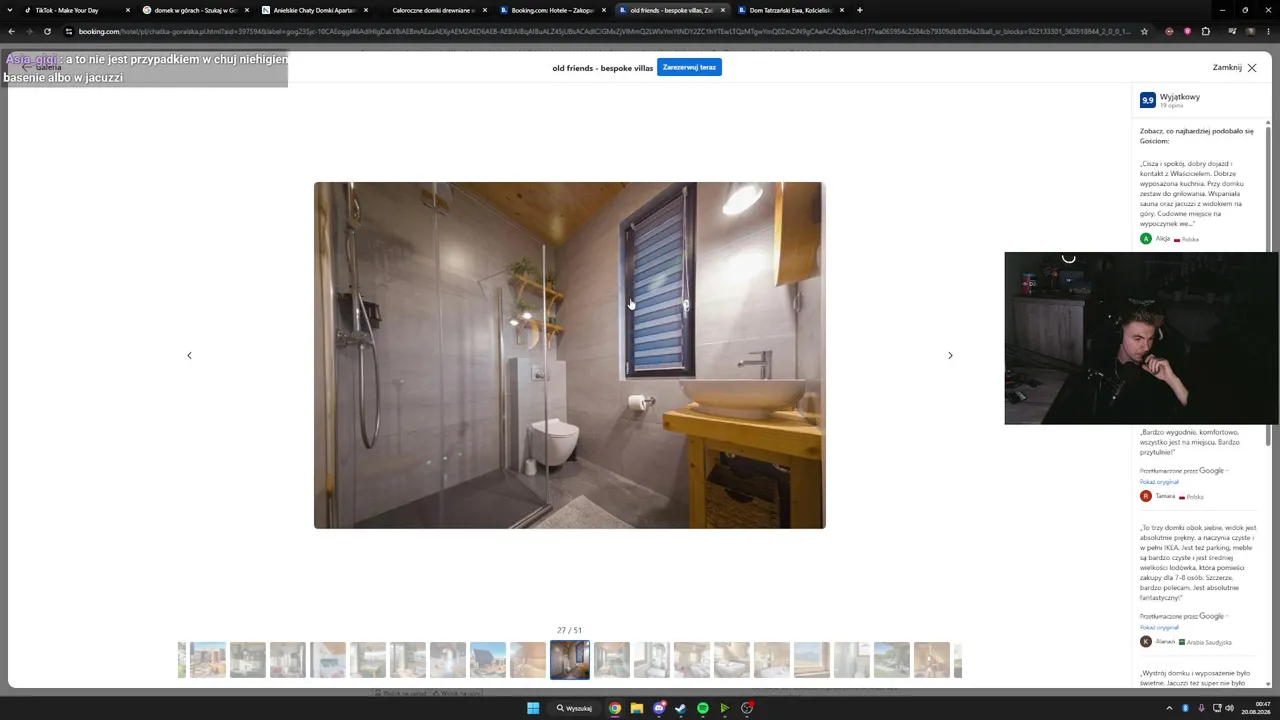Click the main bathroom photo

click(569, 355)
